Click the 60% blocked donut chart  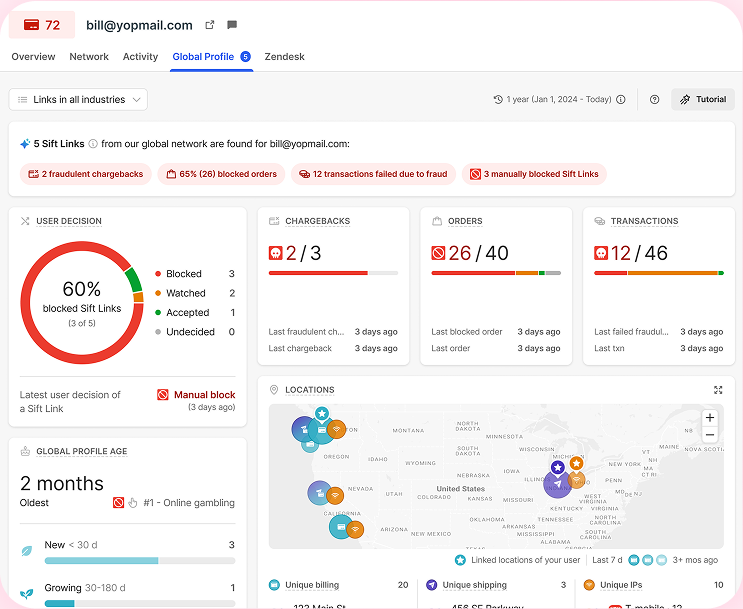pyautogui.click(x=82, y=302)
